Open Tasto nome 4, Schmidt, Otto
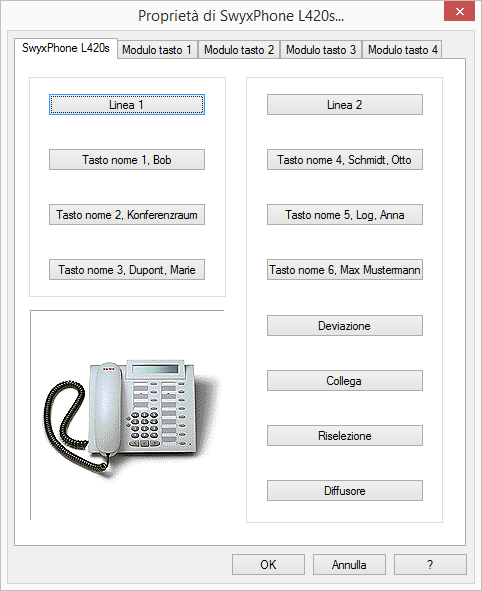 coord(345,159)
